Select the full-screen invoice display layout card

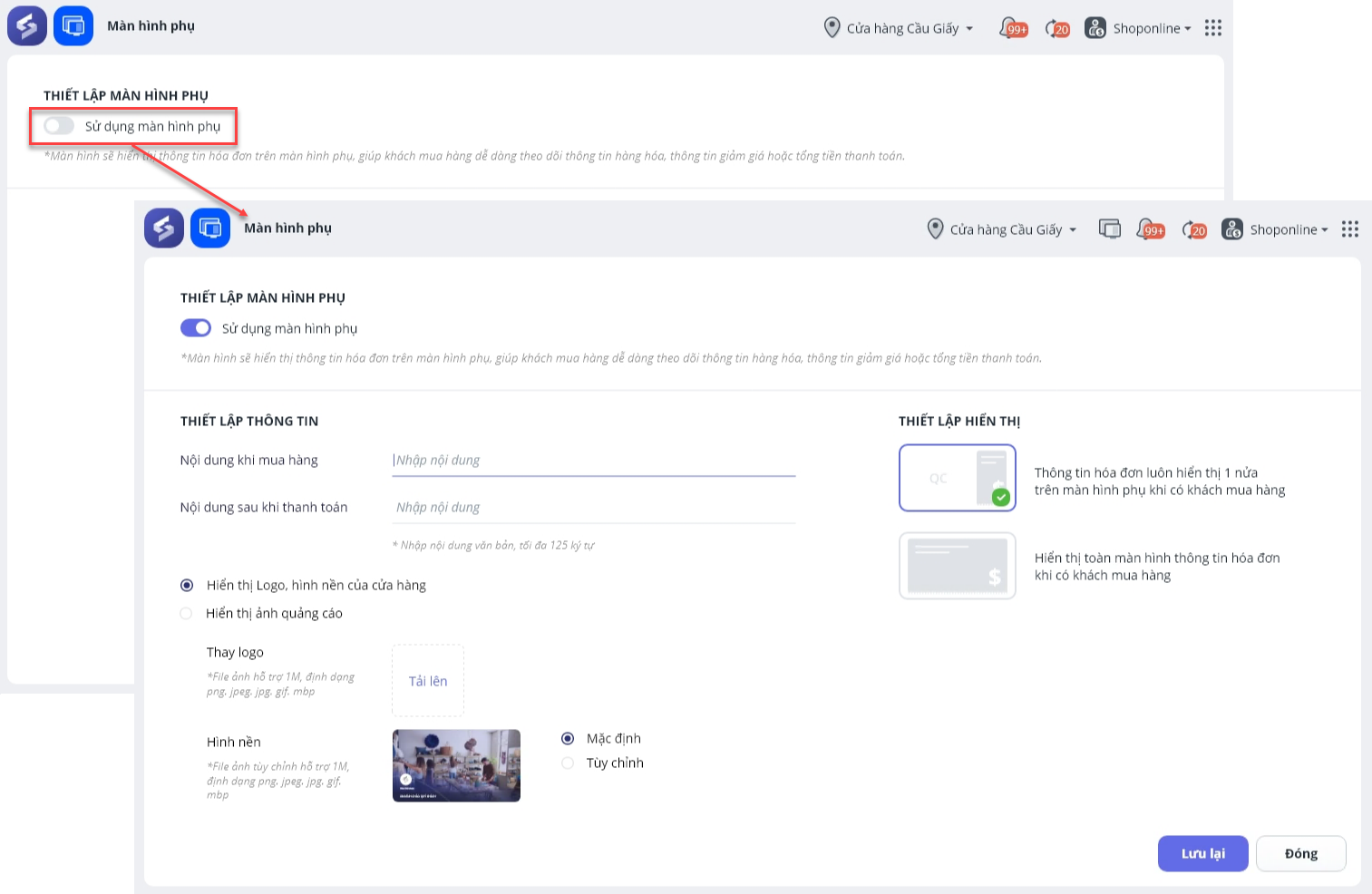click(958, 566)
